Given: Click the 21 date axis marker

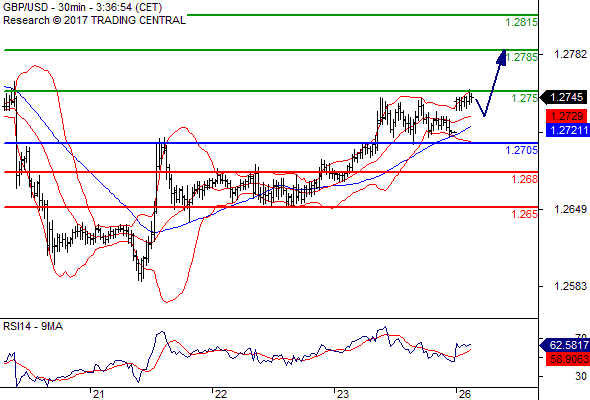Looking at the screenshot, I should [x=98, y=394].
